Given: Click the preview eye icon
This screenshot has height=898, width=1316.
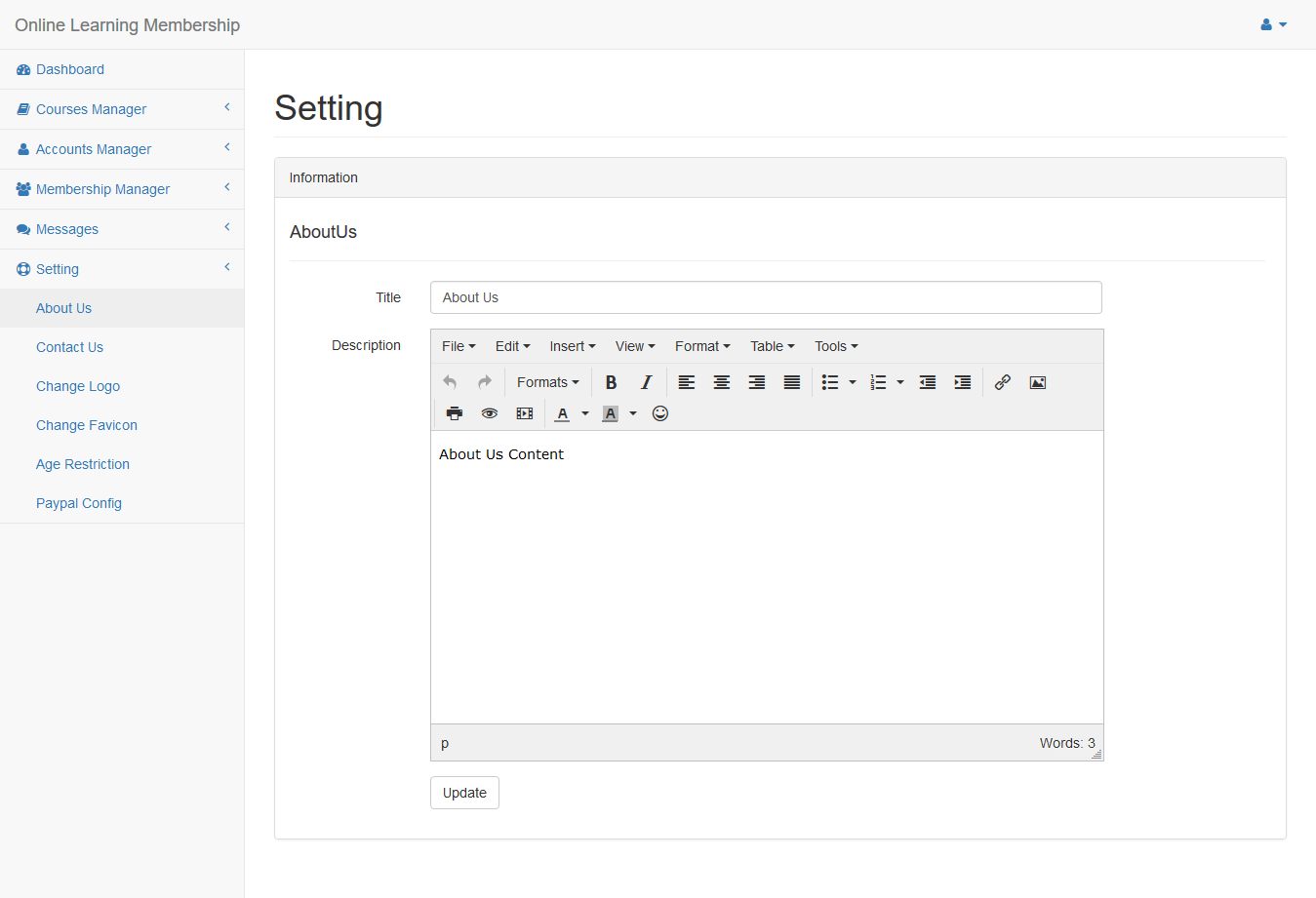Looking at the screenshot, I should coord(490,413).
